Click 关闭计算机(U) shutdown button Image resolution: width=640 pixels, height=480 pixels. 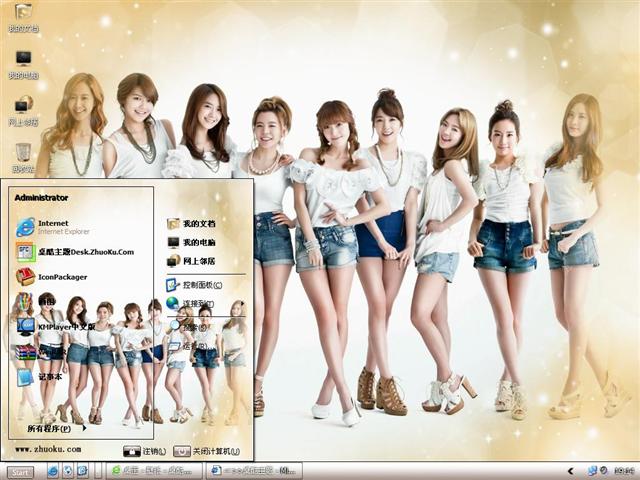tap(207, 451)
